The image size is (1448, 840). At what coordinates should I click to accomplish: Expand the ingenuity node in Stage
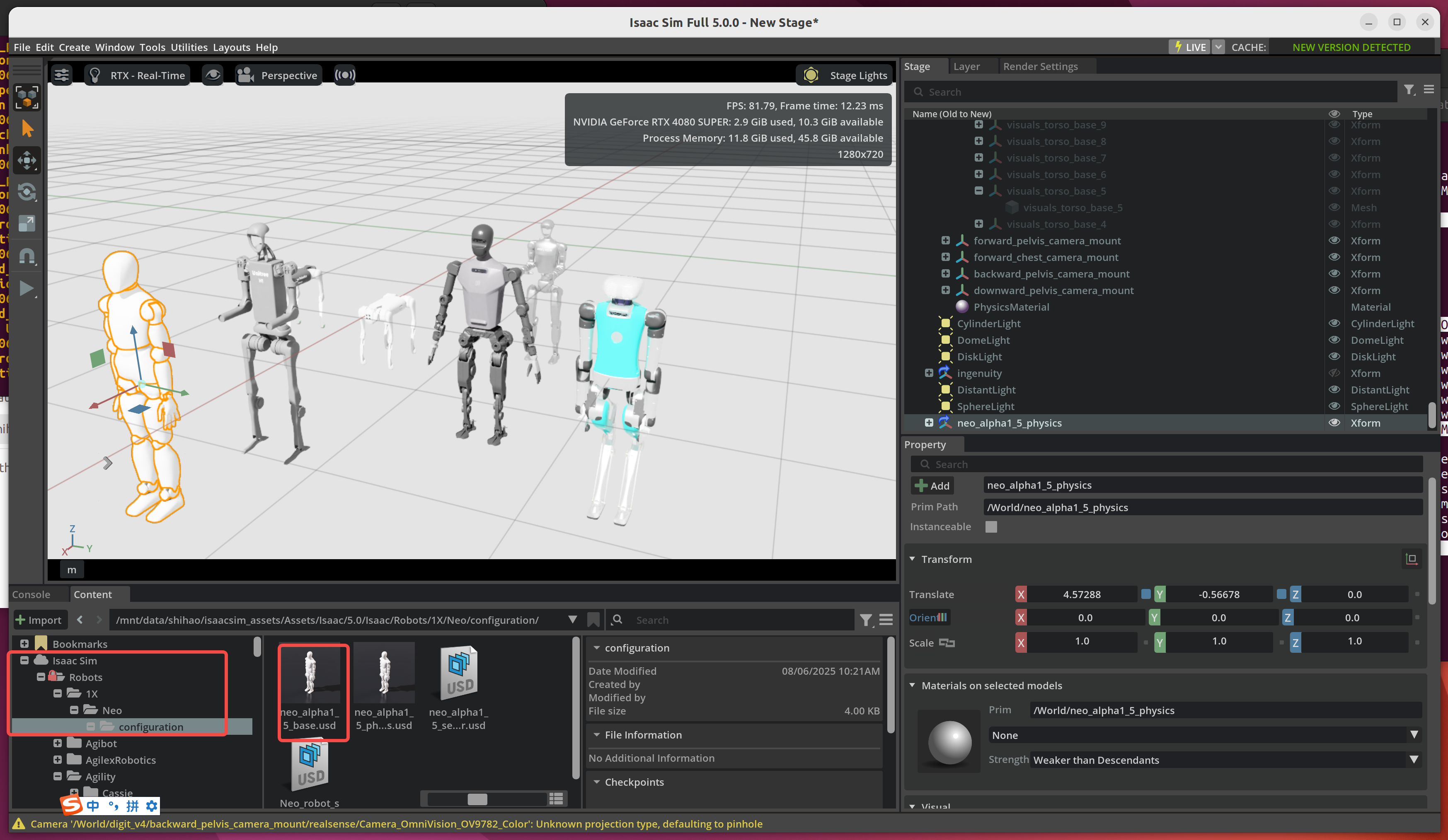929,373
